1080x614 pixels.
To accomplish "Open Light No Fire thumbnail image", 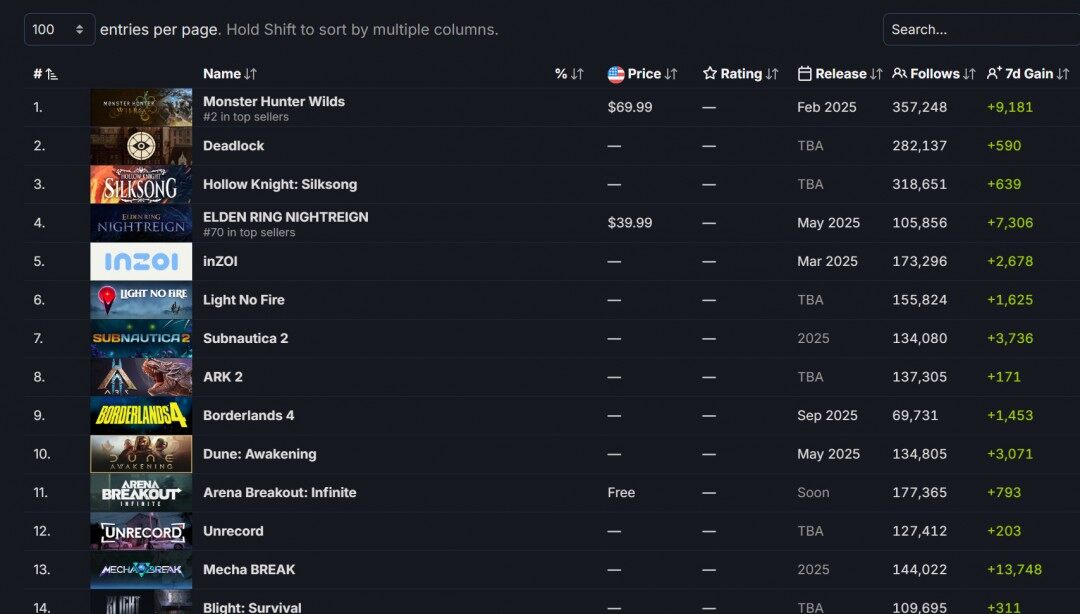I will click(x=141, y=300).
